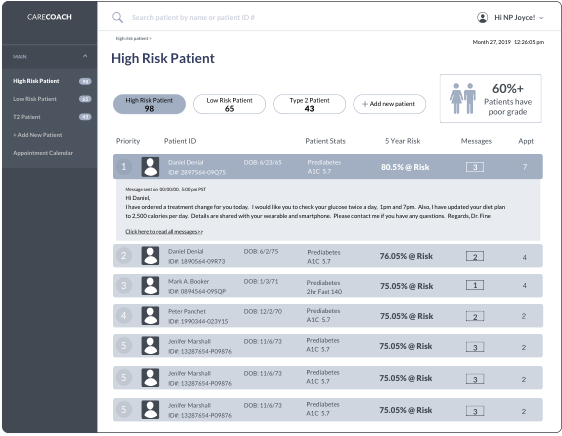
Task: Open Low Risk Patient in sidebar
Action: click(x=35, y=99)
